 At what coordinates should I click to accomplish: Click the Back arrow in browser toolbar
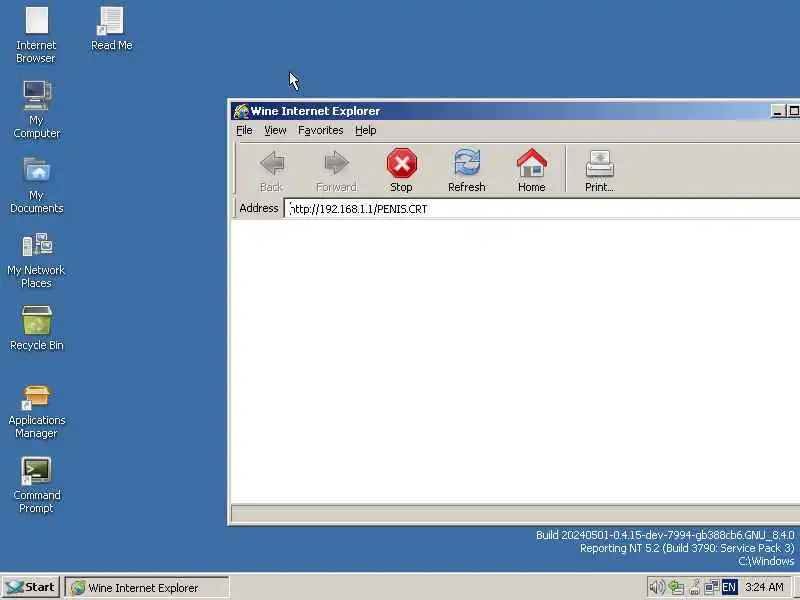[271, 170]
